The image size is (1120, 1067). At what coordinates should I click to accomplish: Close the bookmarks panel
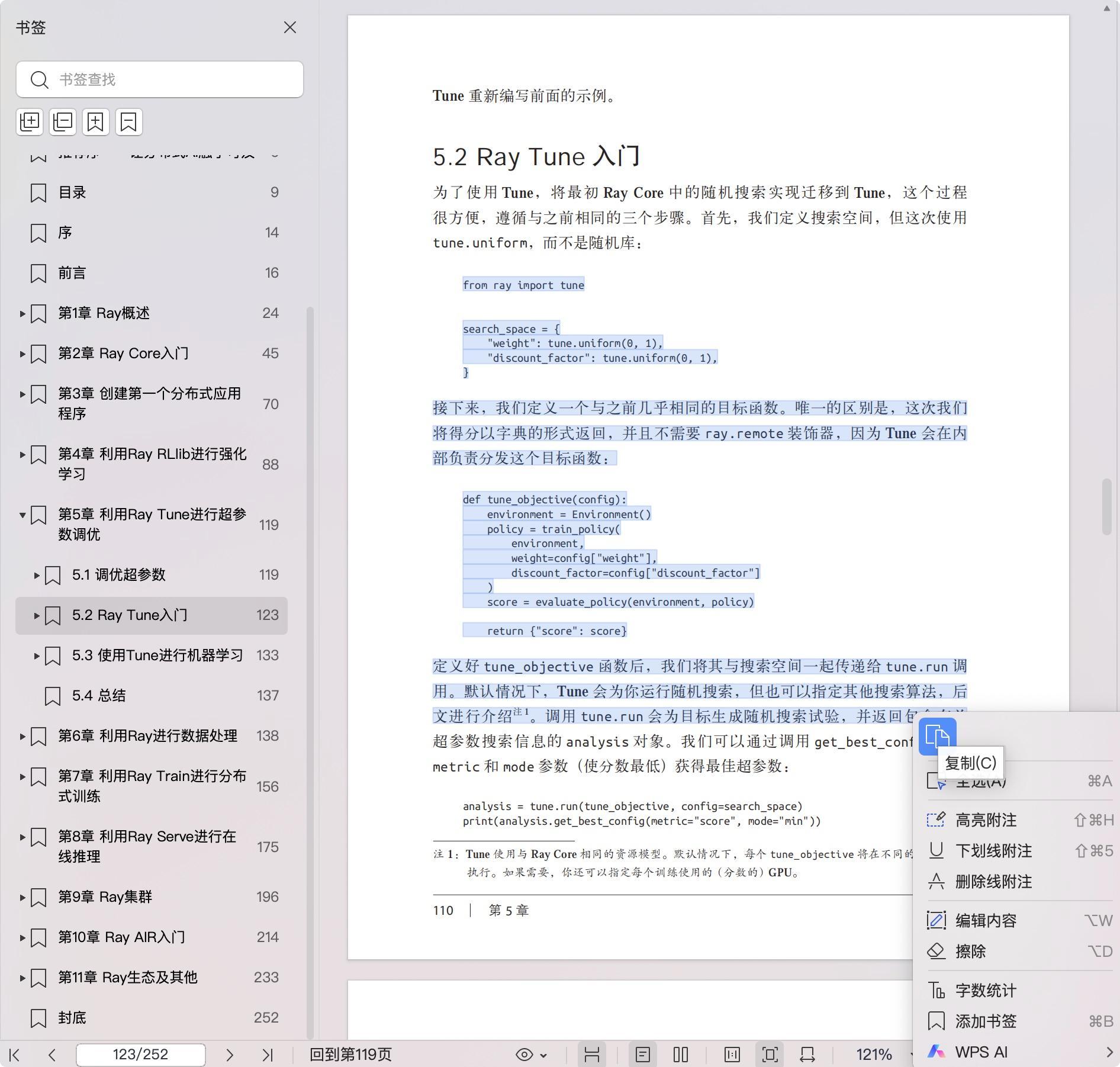[x=289, y=28]
